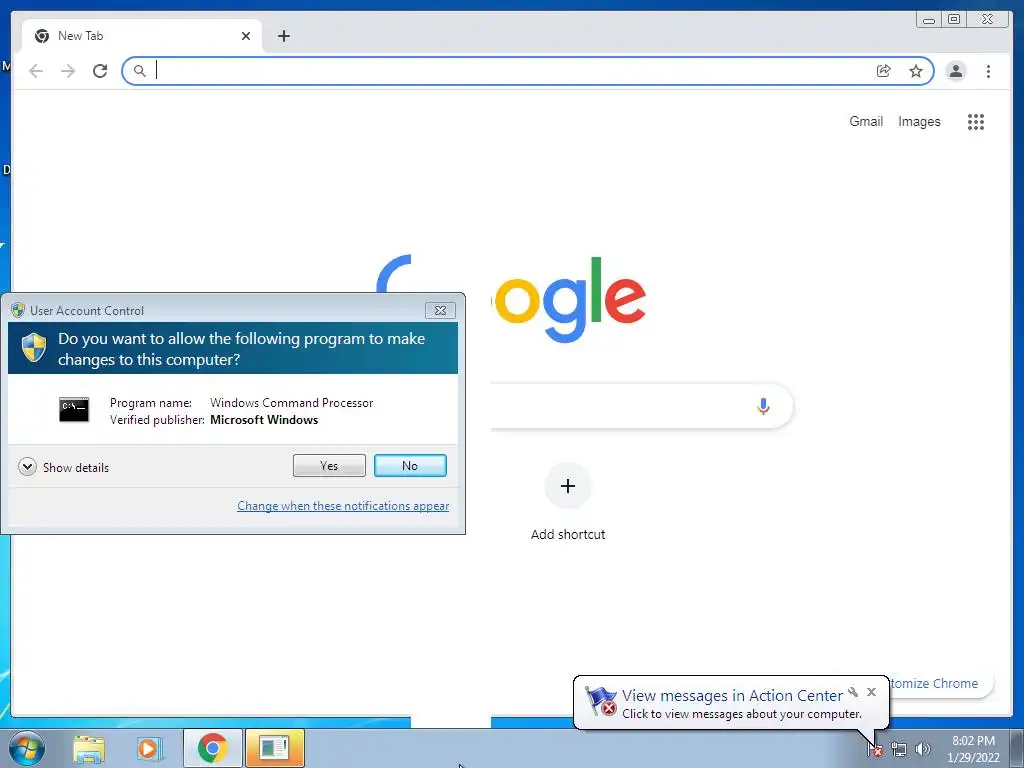Open Change when these notifications appear link
This screenshot has height=768, width=1024.
(343, 506)
